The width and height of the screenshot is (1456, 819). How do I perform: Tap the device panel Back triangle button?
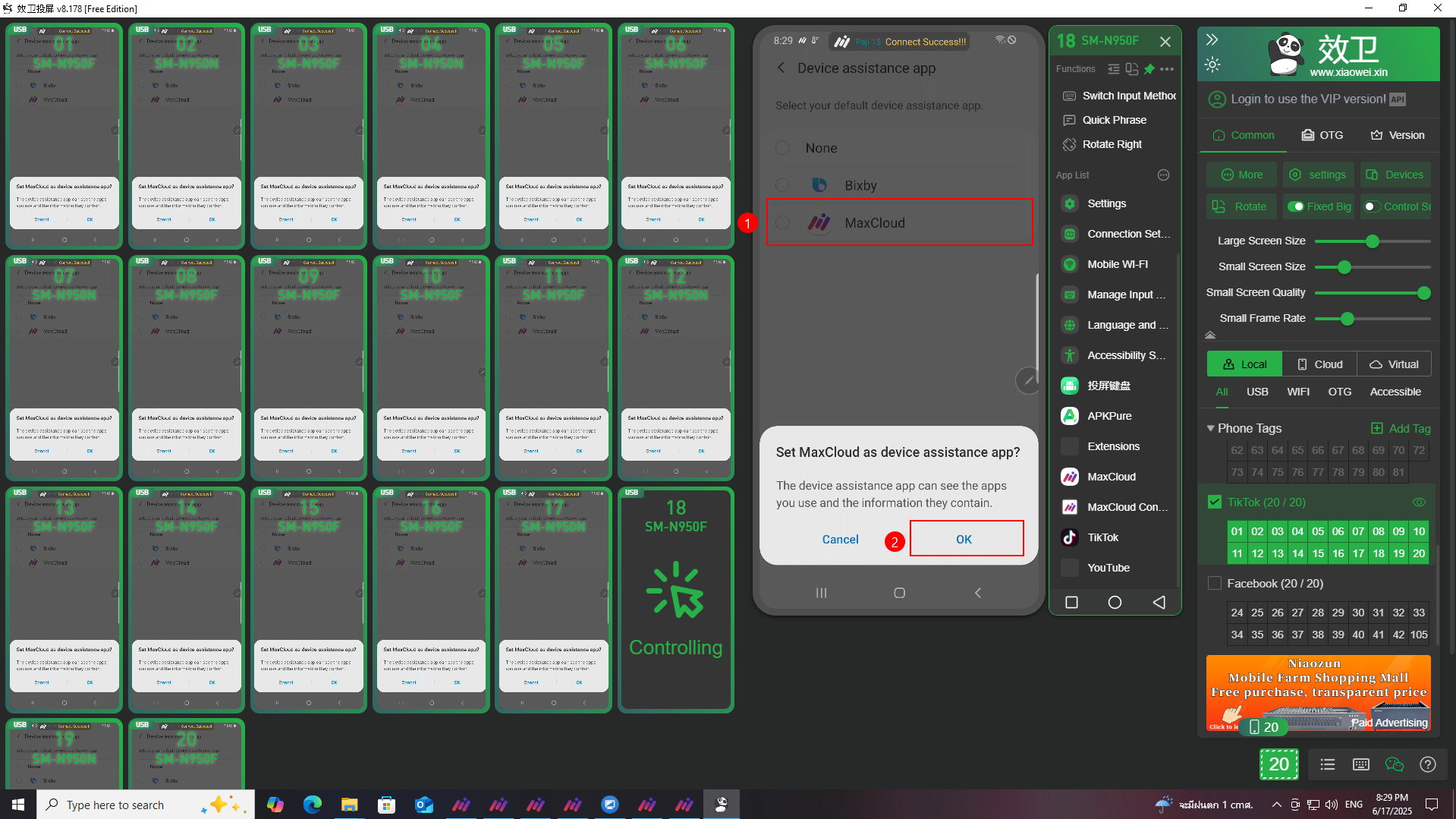click(1159, 602)
